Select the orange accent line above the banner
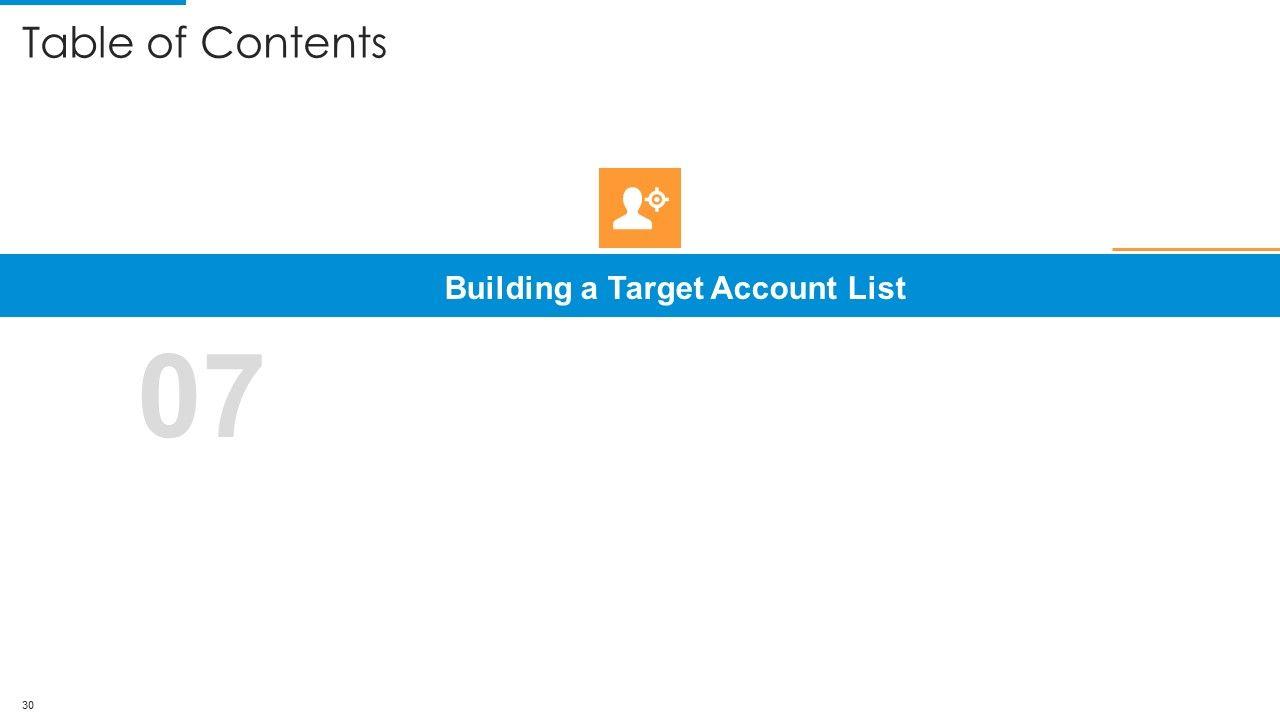 tap(1195, 249)
